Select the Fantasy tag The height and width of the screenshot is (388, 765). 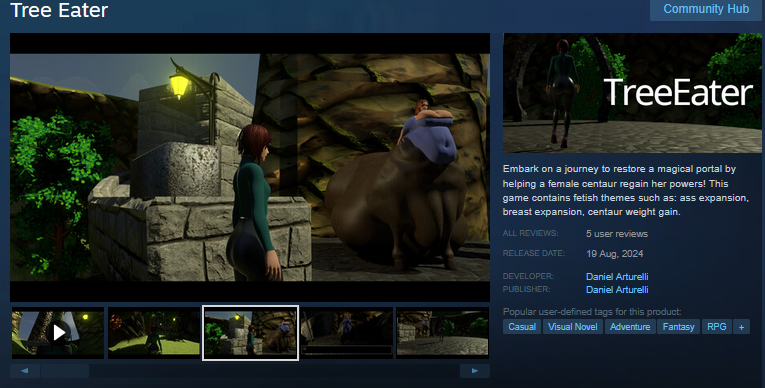tap(678, 327)
